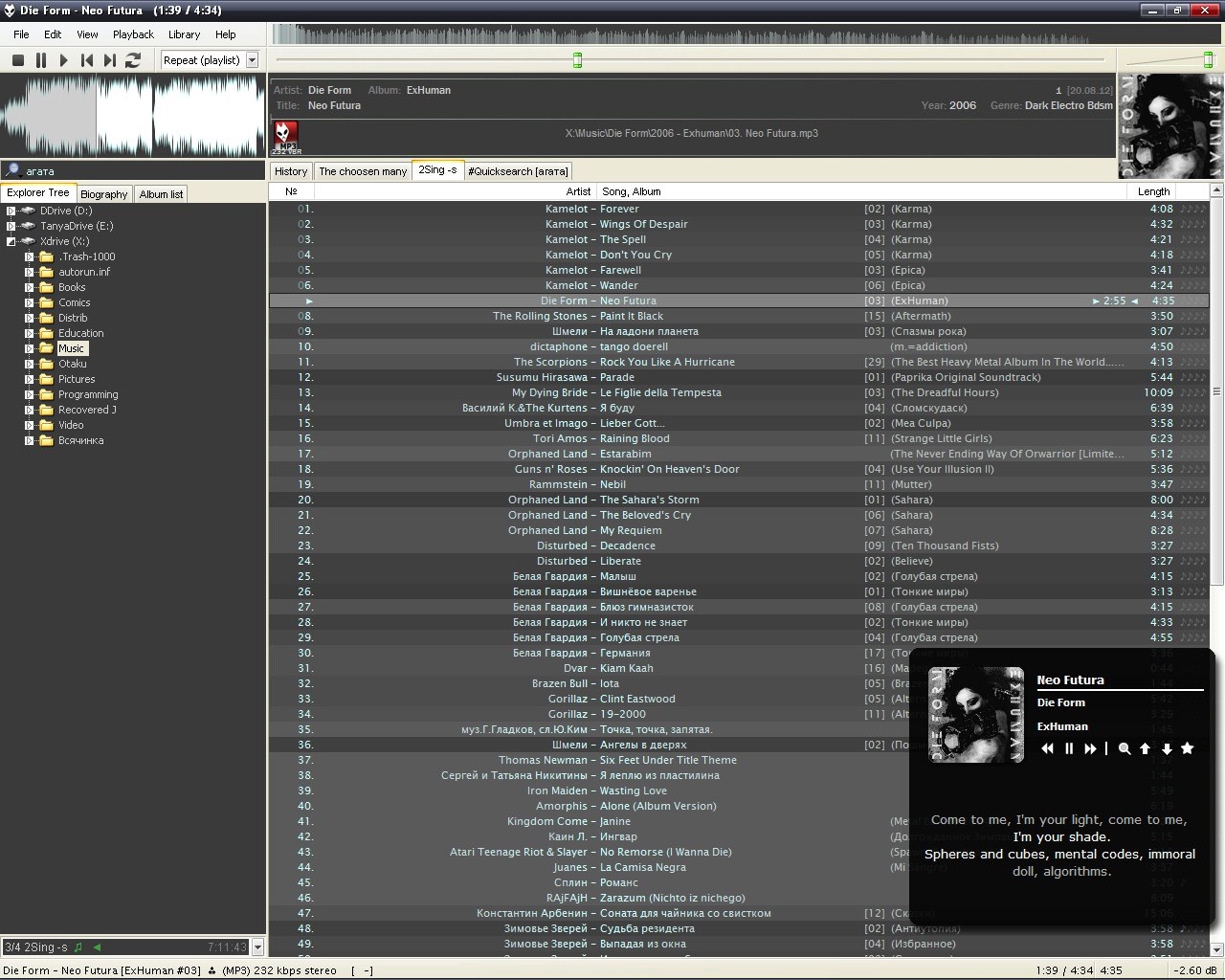Click the random/refresh arrows toolbar icon

(x=133, y=60)
